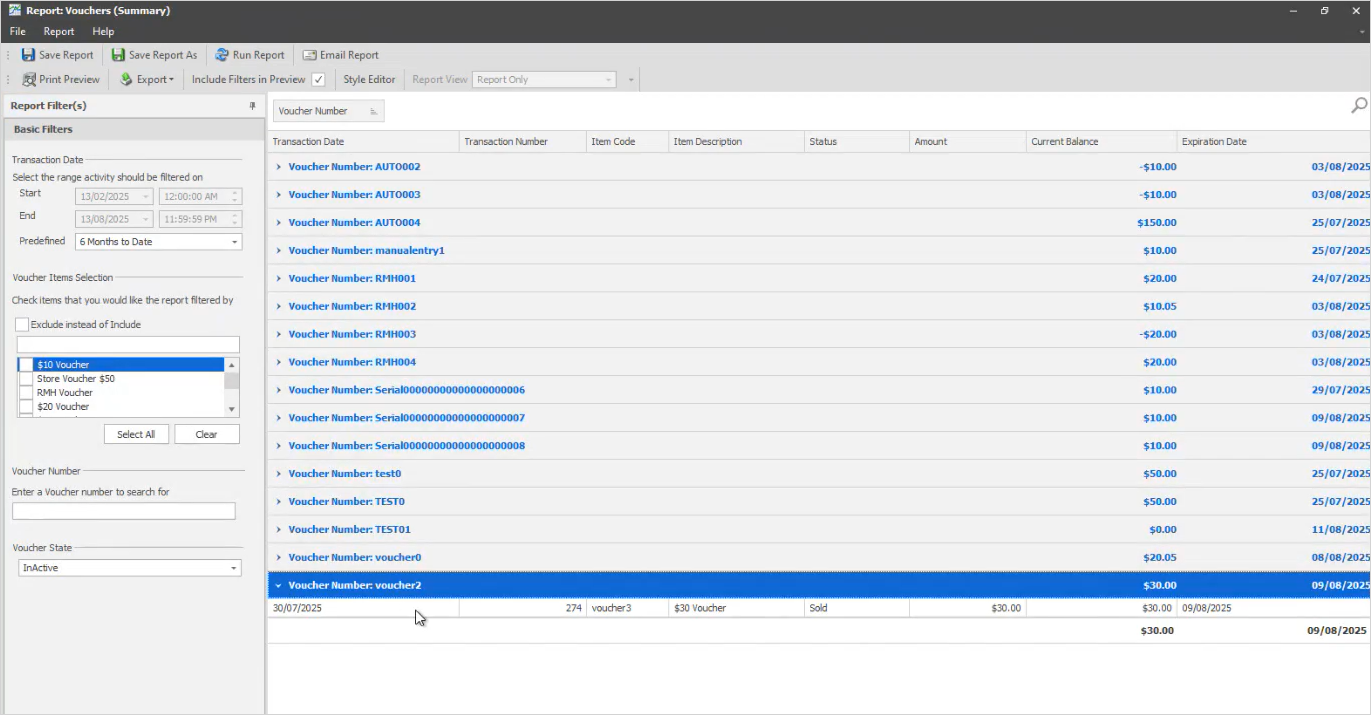The image size is (1371, 715).
Task: Click the Save Report disk icon
Action: 28,55
